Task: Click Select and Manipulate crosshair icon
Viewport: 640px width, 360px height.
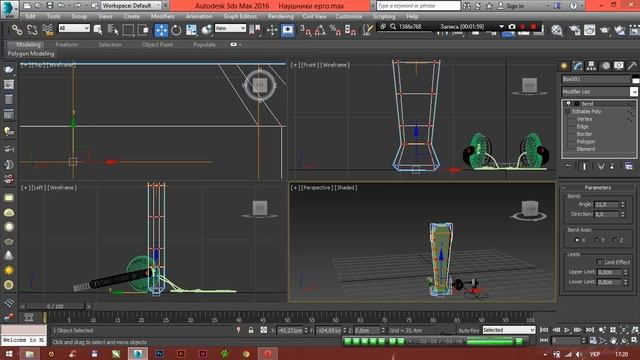Action: click(x=272, y=30)
